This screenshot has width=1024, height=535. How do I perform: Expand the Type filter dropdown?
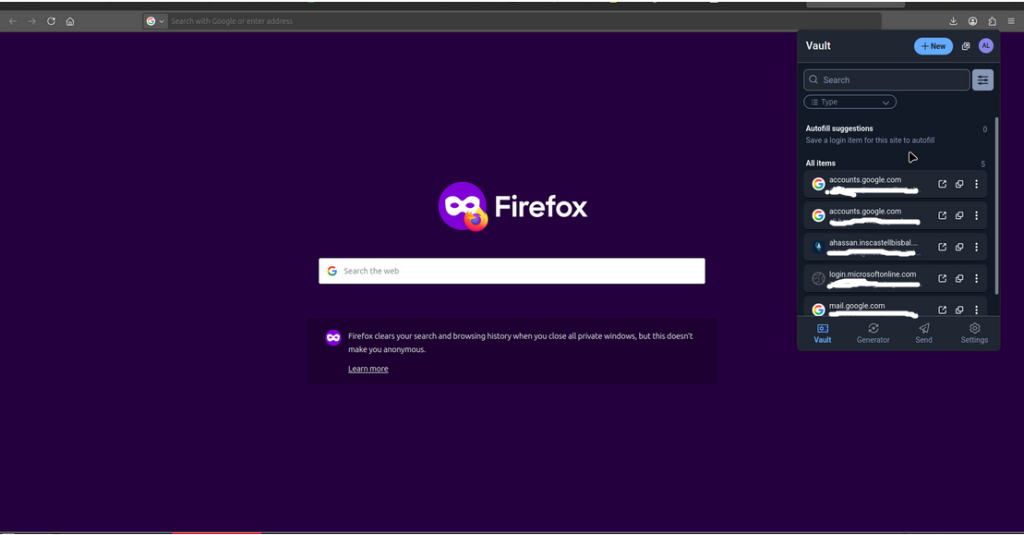[x=849, y=102]
